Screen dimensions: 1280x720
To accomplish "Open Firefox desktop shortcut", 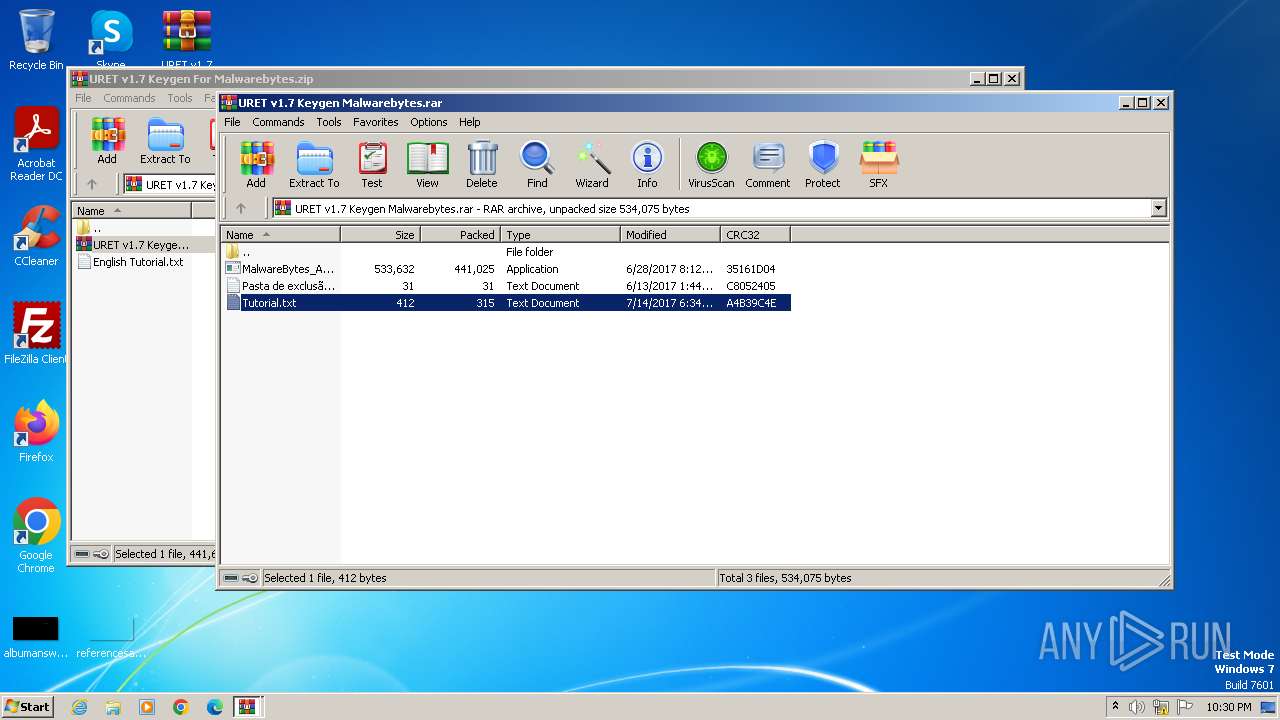I will 36,432.
